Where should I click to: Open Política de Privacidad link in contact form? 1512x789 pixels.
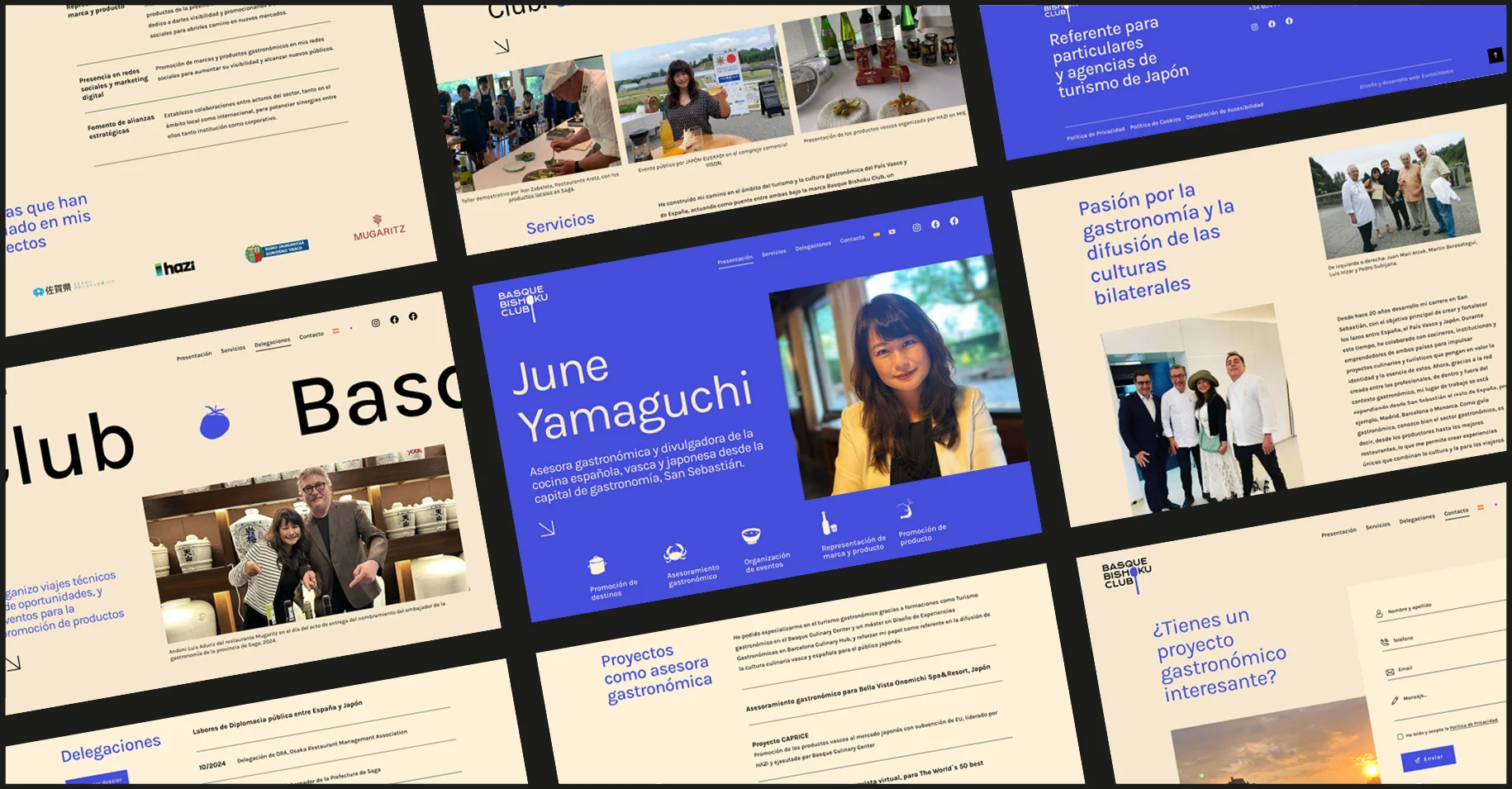tap(1473, 725)
